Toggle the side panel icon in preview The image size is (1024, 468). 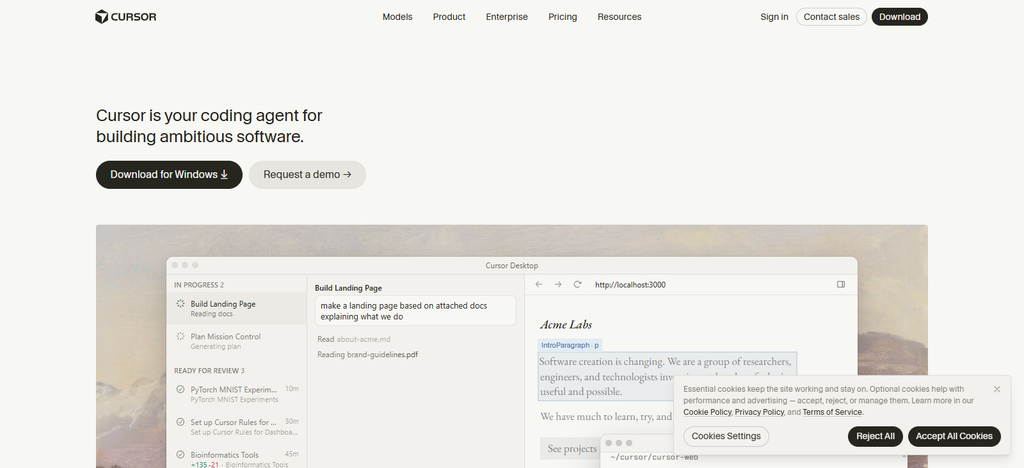click(841, 285)
